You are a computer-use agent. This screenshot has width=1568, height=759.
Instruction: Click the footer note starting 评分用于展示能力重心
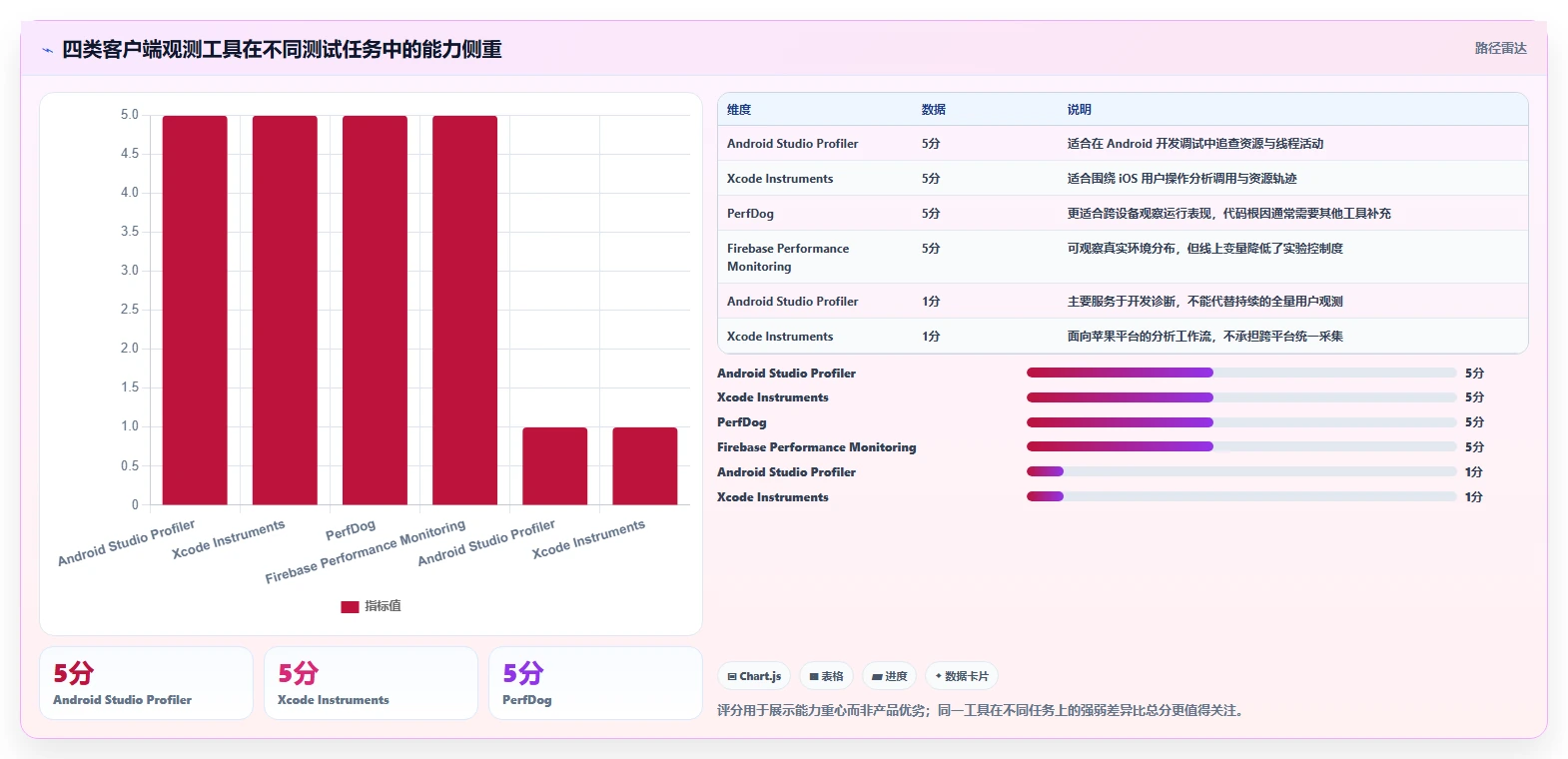pyautogui.click(x=983, y=711)
